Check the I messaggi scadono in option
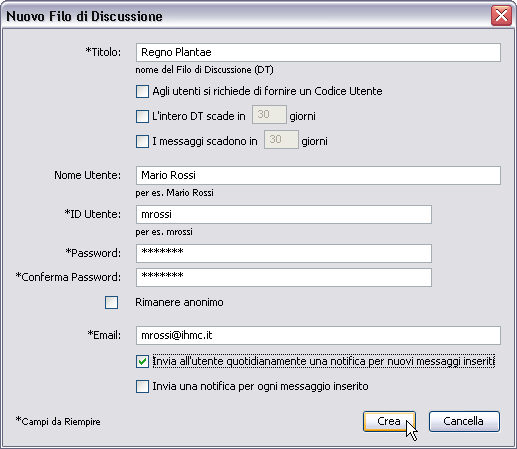The height and width of the screenshot is (449, 517). [x=142, y=141]
